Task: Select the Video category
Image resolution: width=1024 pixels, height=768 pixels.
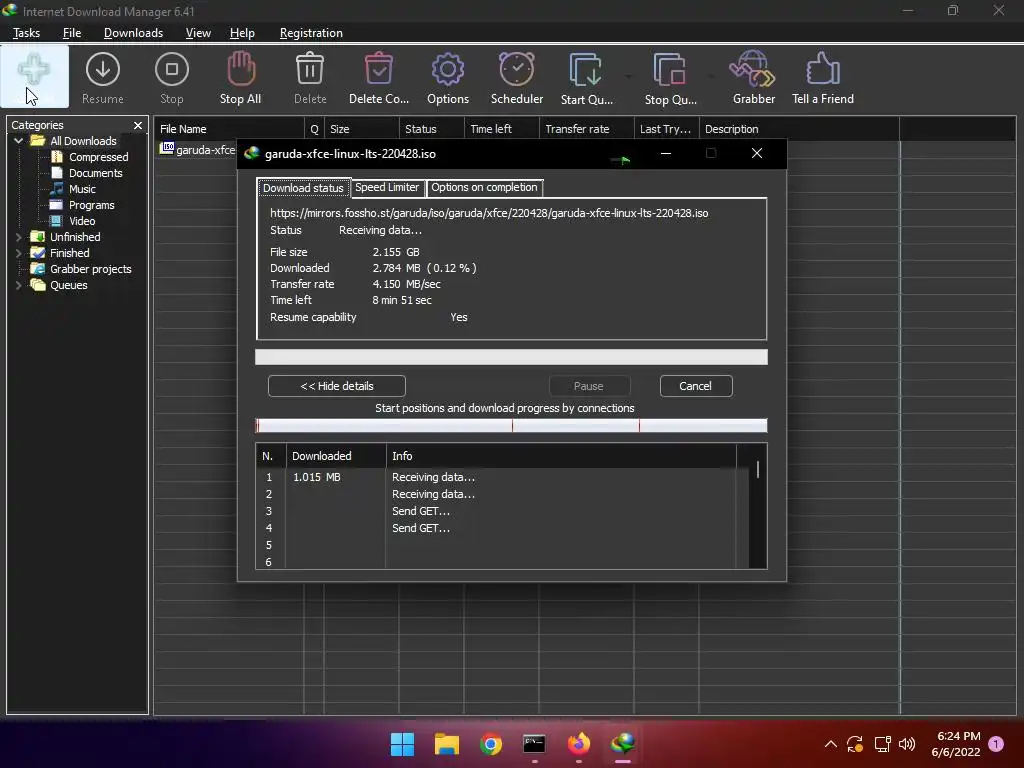Action: tap(82, 221)
